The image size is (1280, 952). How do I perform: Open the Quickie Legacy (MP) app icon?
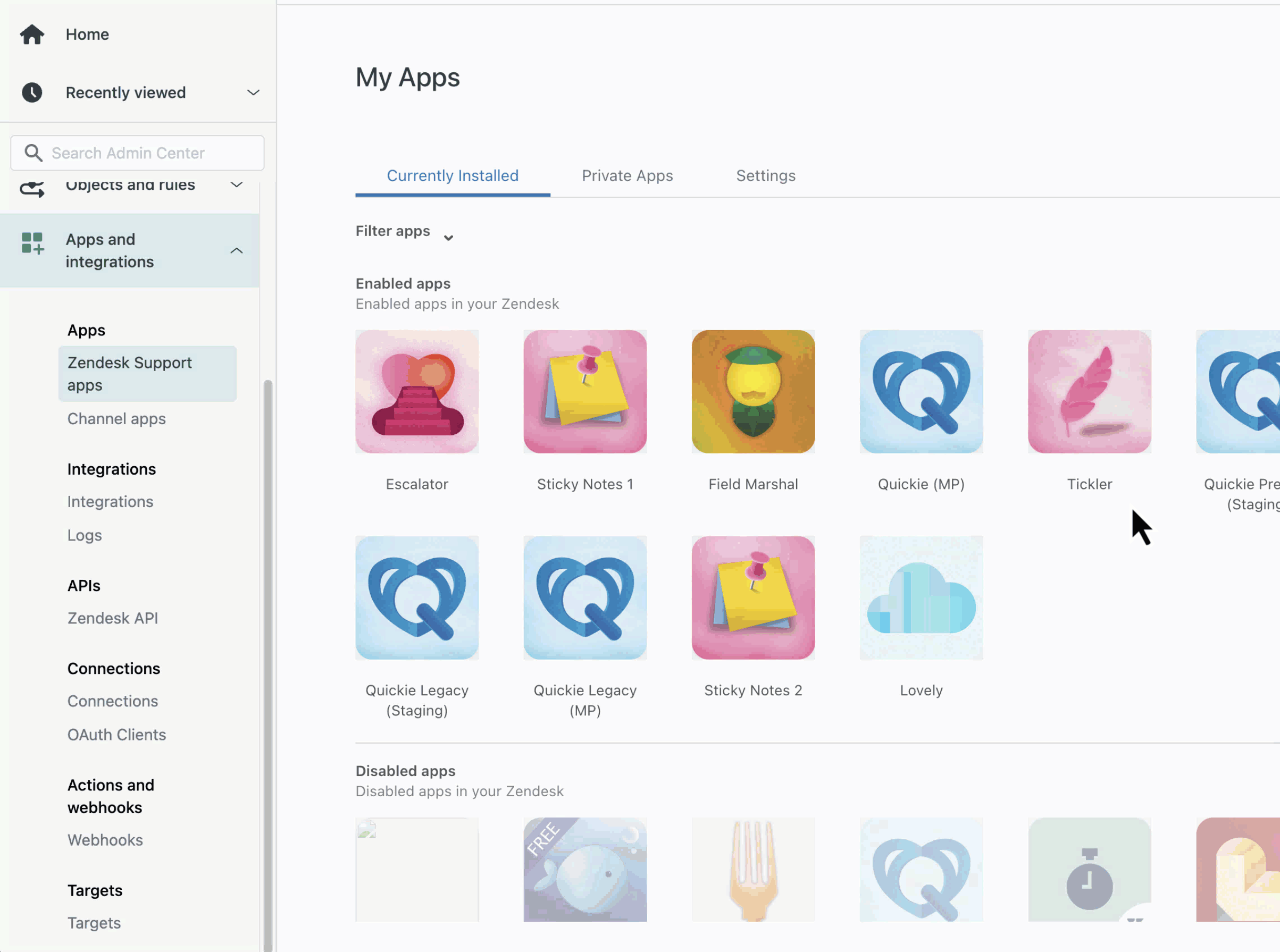pos(584,597)
